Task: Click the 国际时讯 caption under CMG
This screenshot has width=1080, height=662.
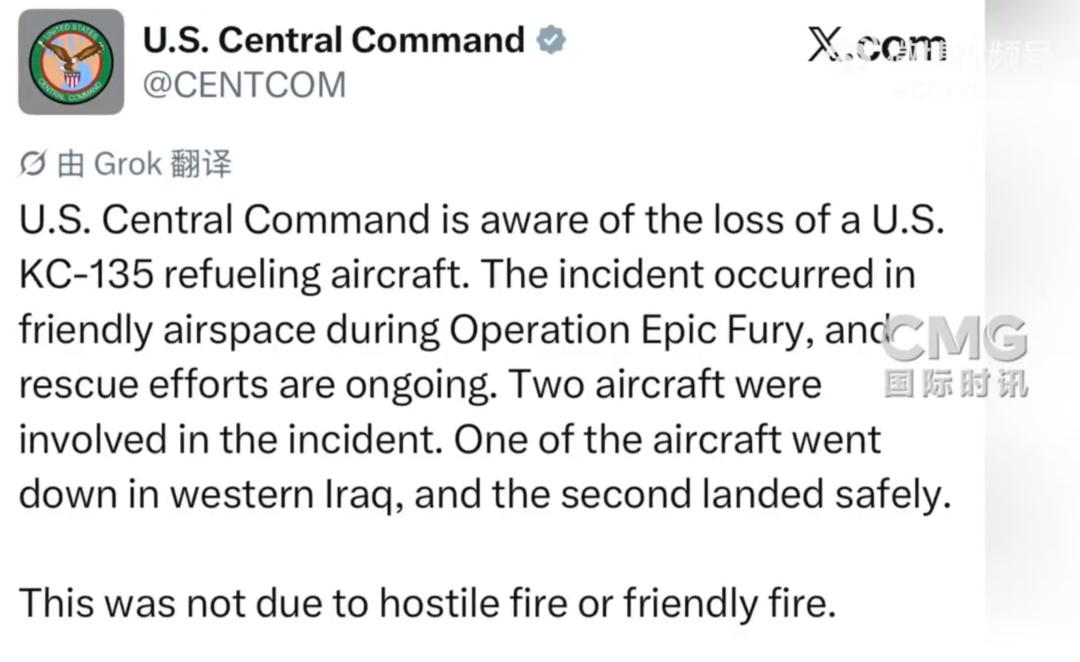Action: [955, 384]
